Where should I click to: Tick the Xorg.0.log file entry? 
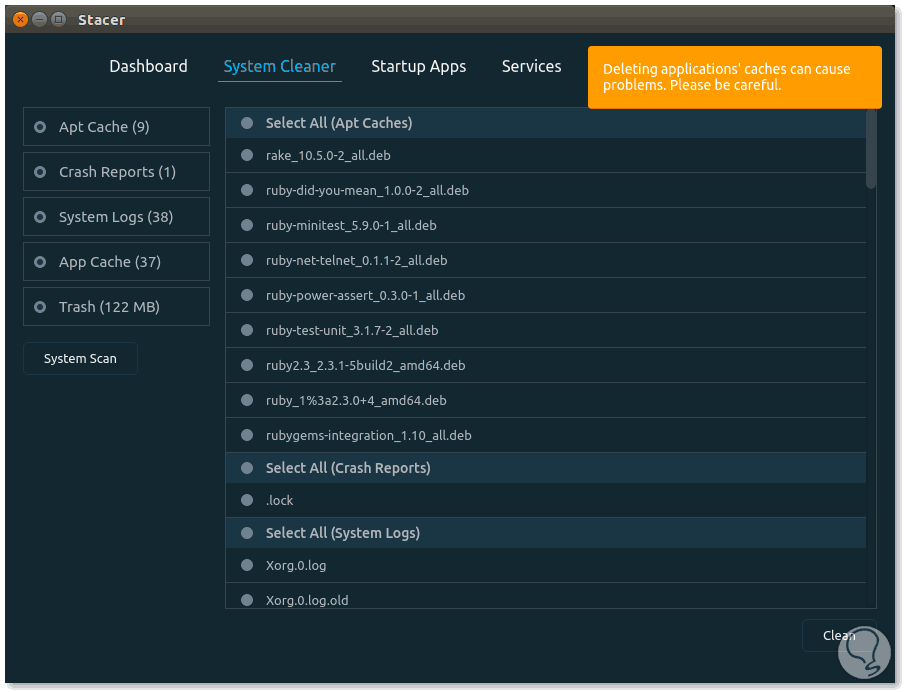247,565
